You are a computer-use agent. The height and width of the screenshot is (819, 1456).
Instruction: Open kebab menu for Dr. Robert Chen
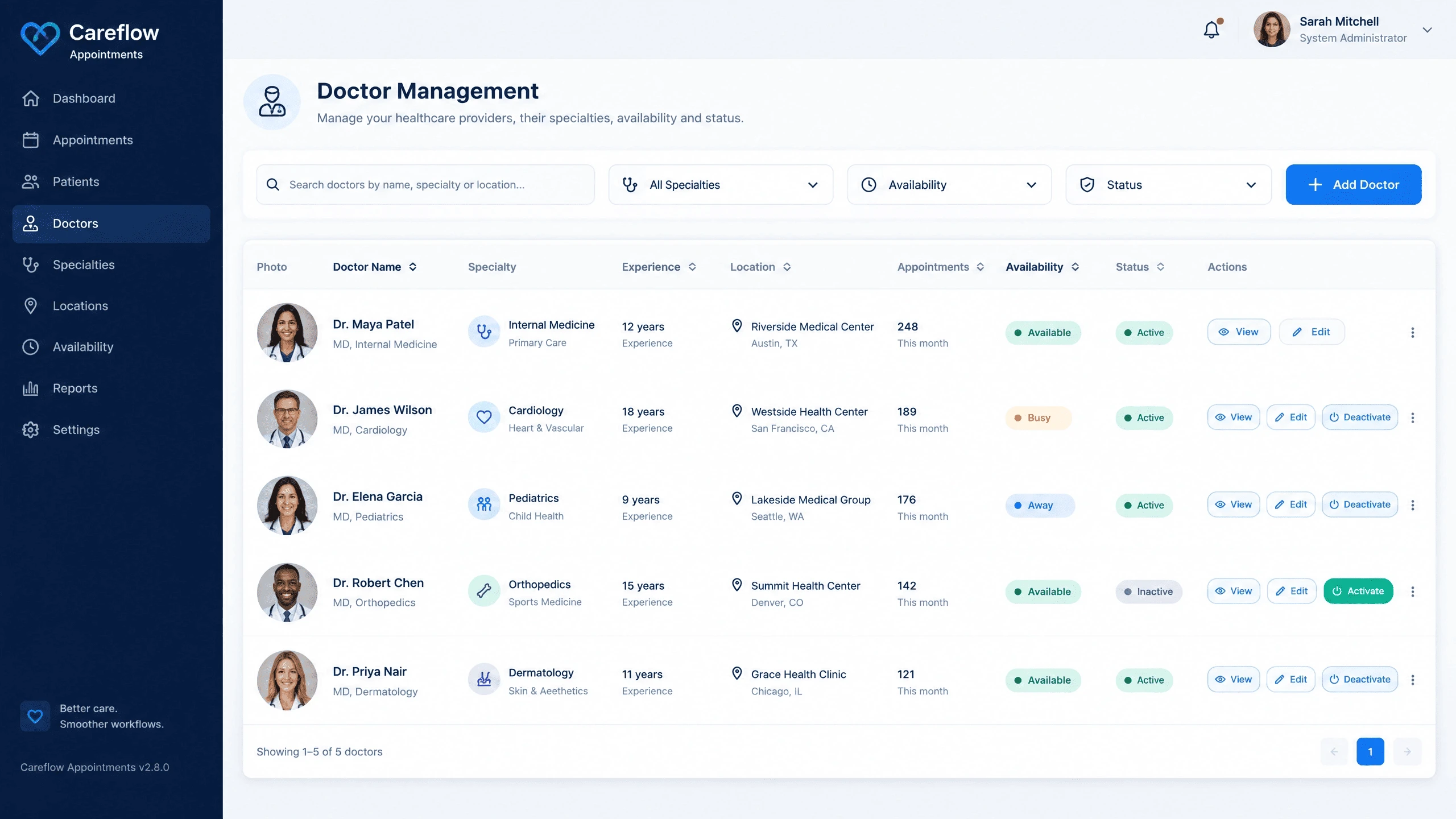pyautogui.click(x=1412, y=591)
